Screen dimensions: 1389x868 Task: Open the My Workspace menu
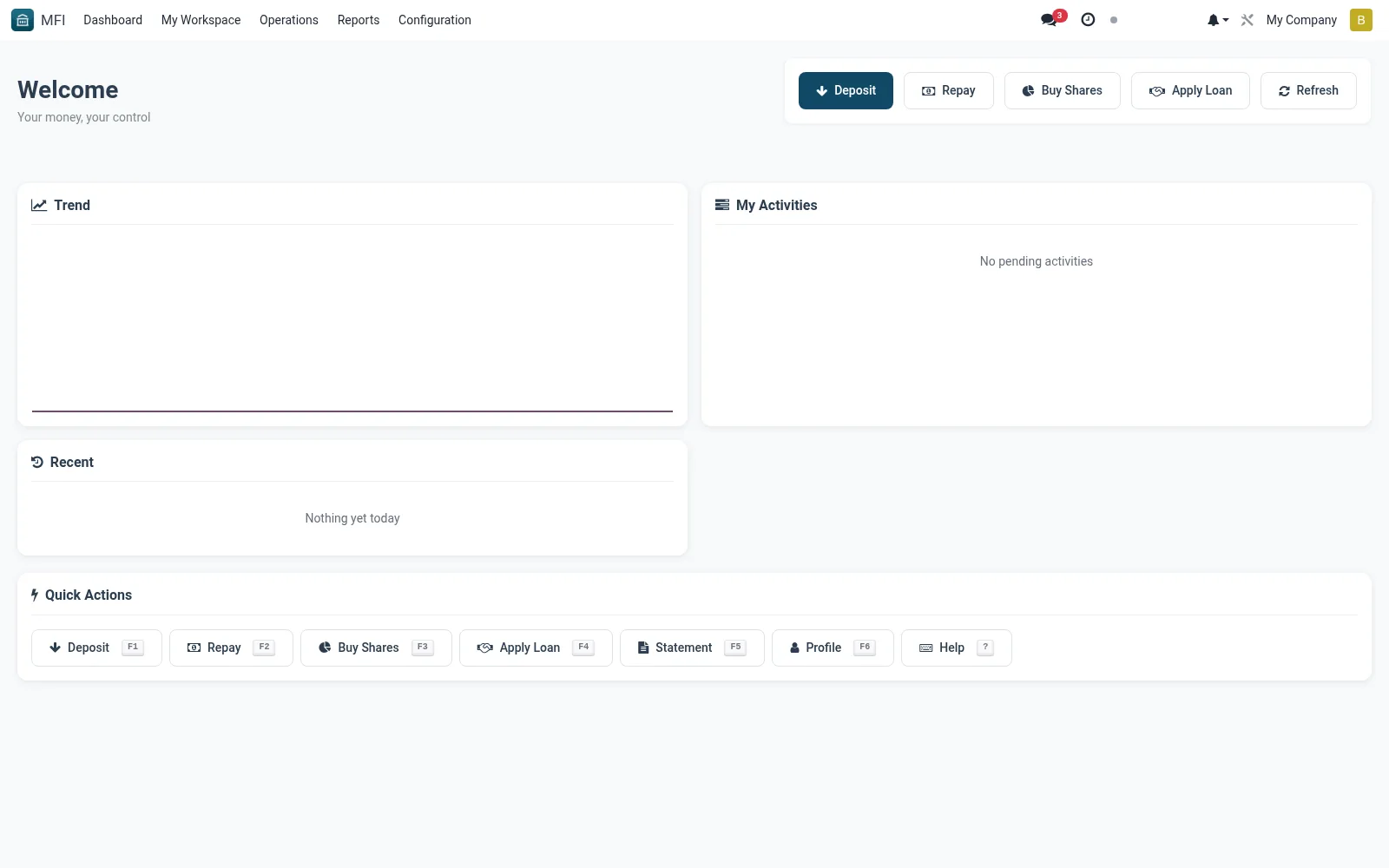(x=201, y=20)
